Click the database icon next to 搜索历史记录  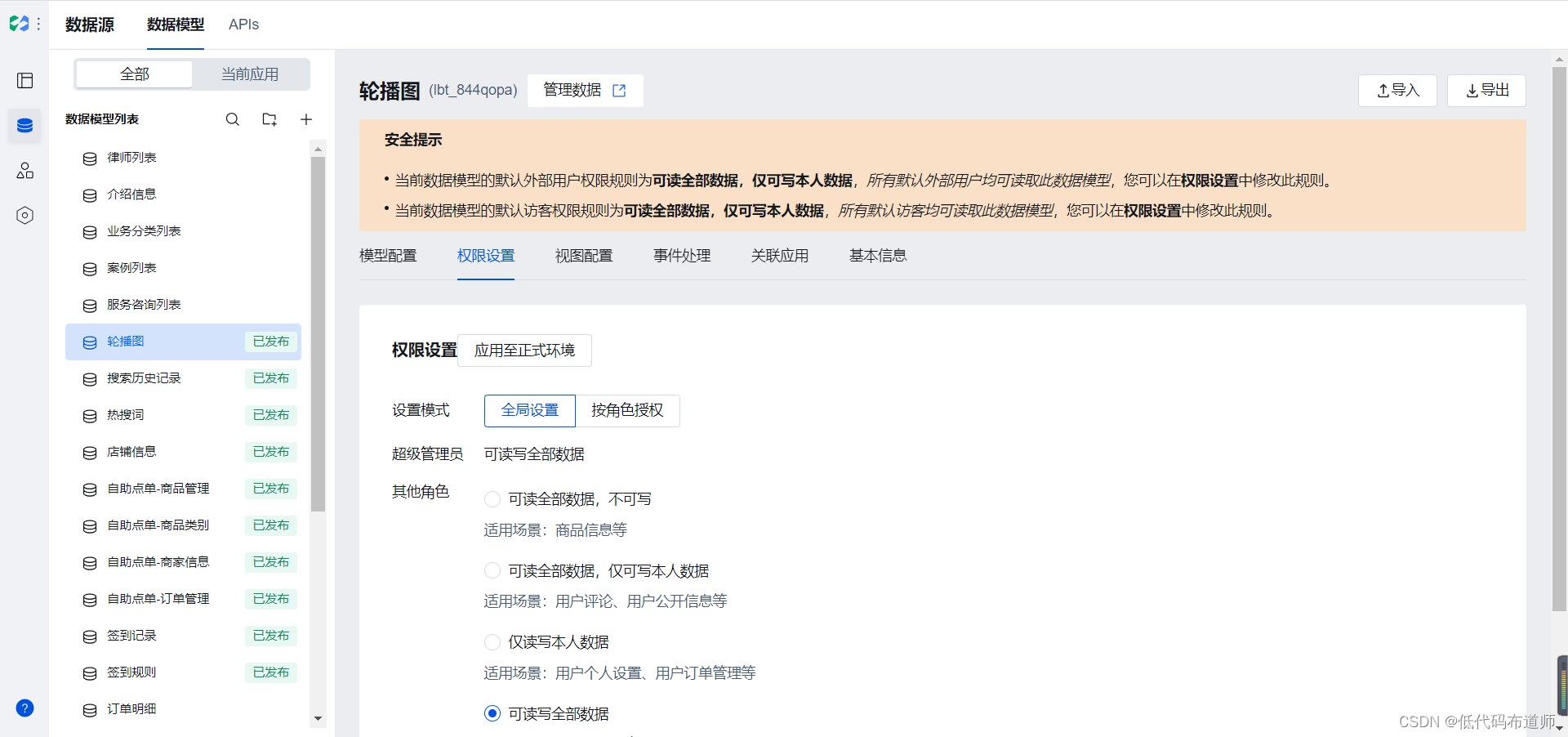coord(90,379)
